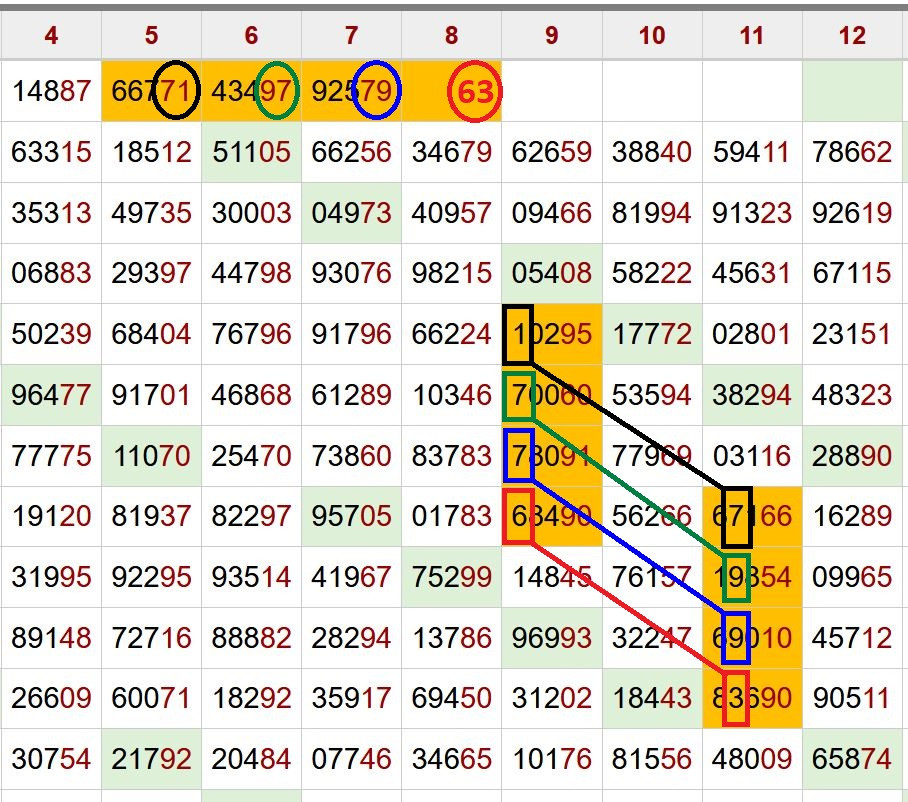Select the cell reading 76796
The image size is (908, 802).
[251, 334]
